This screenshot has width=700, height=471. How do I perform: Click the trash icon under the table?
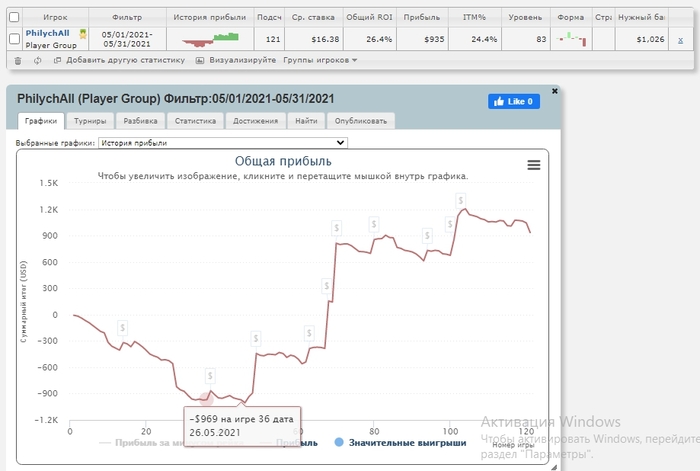pos(18,60)
